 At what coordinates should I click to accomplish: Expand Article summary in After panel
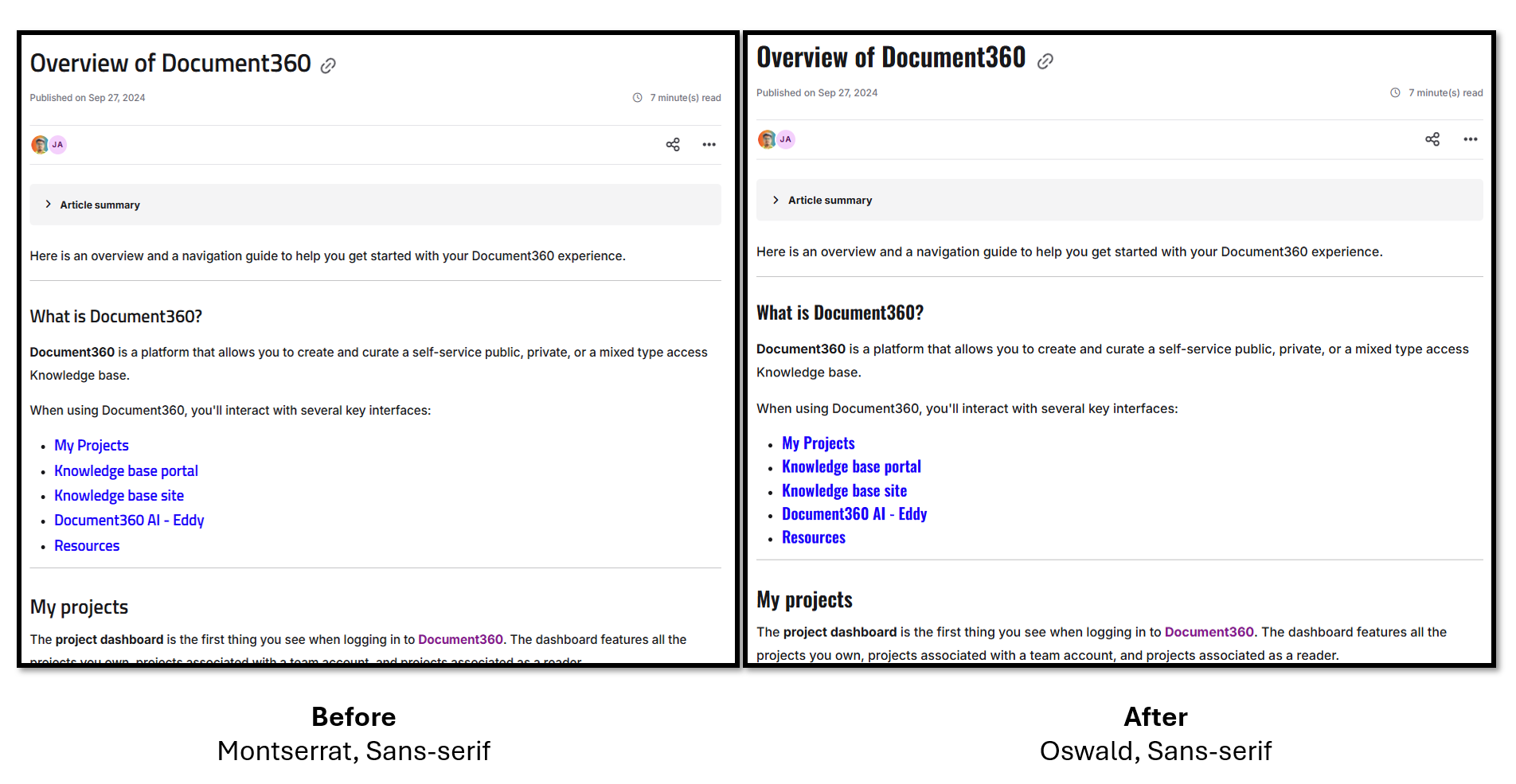1119,200
